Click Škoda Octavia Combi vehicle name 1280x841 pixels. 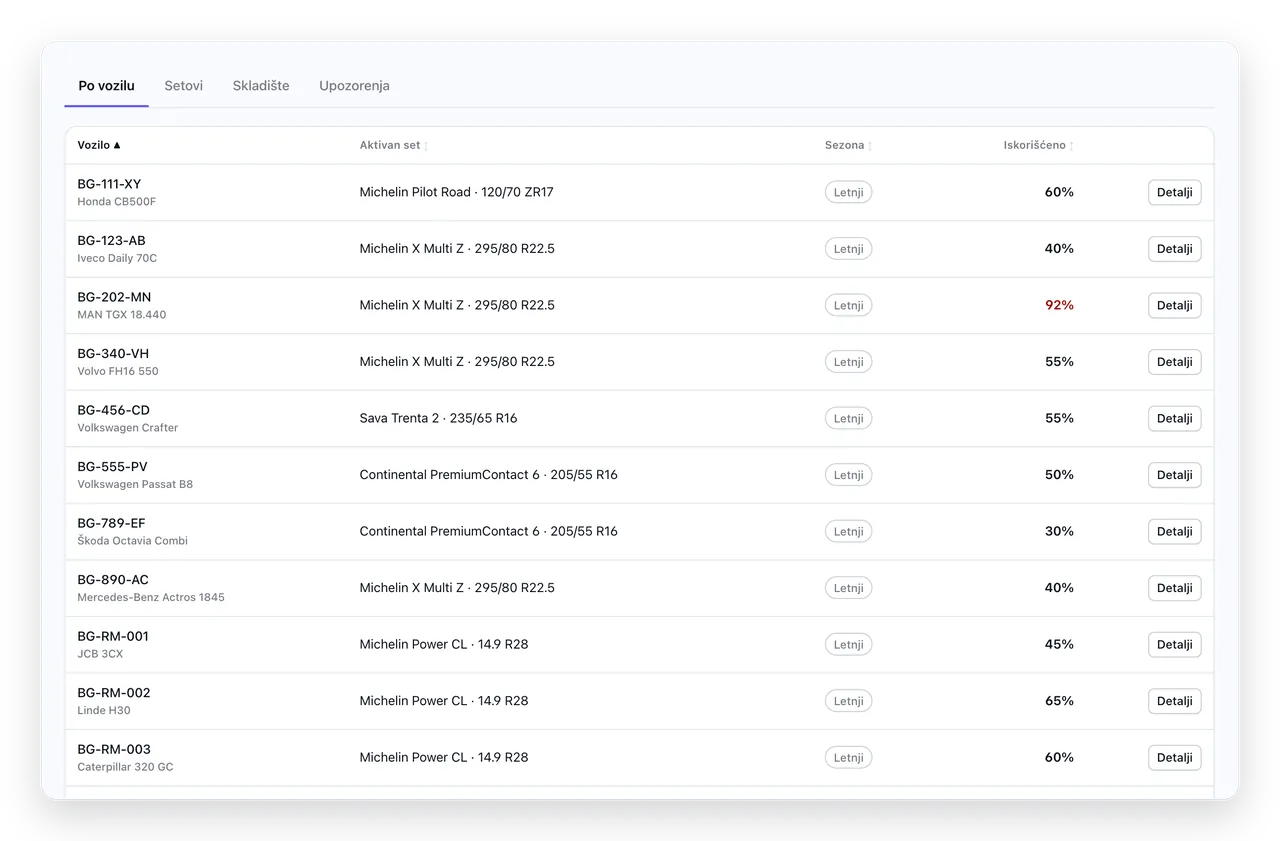point(132,541)
